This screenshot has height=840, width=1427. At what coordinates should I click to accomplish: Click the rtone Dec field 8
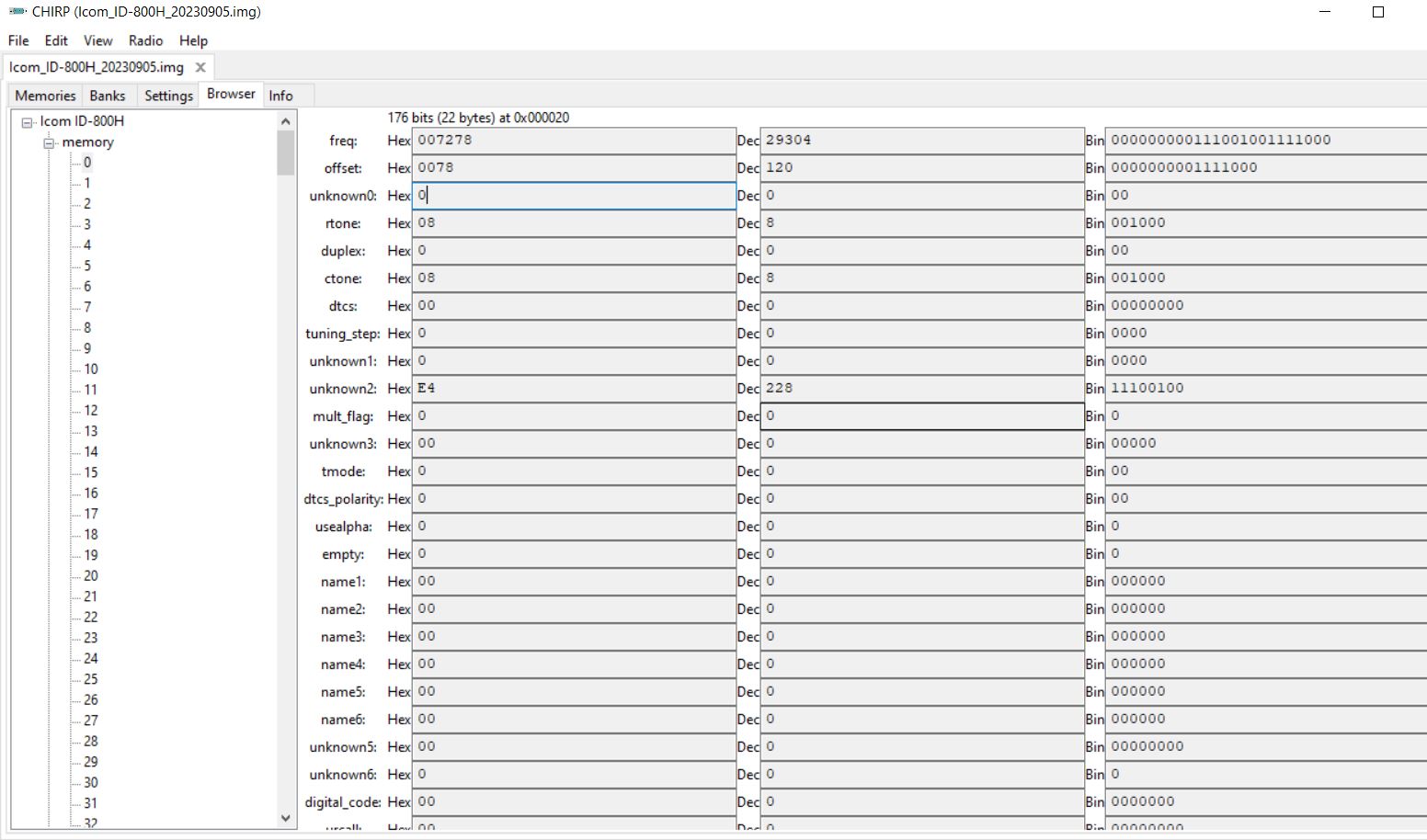pyautogui.click(x=922, y=223)
